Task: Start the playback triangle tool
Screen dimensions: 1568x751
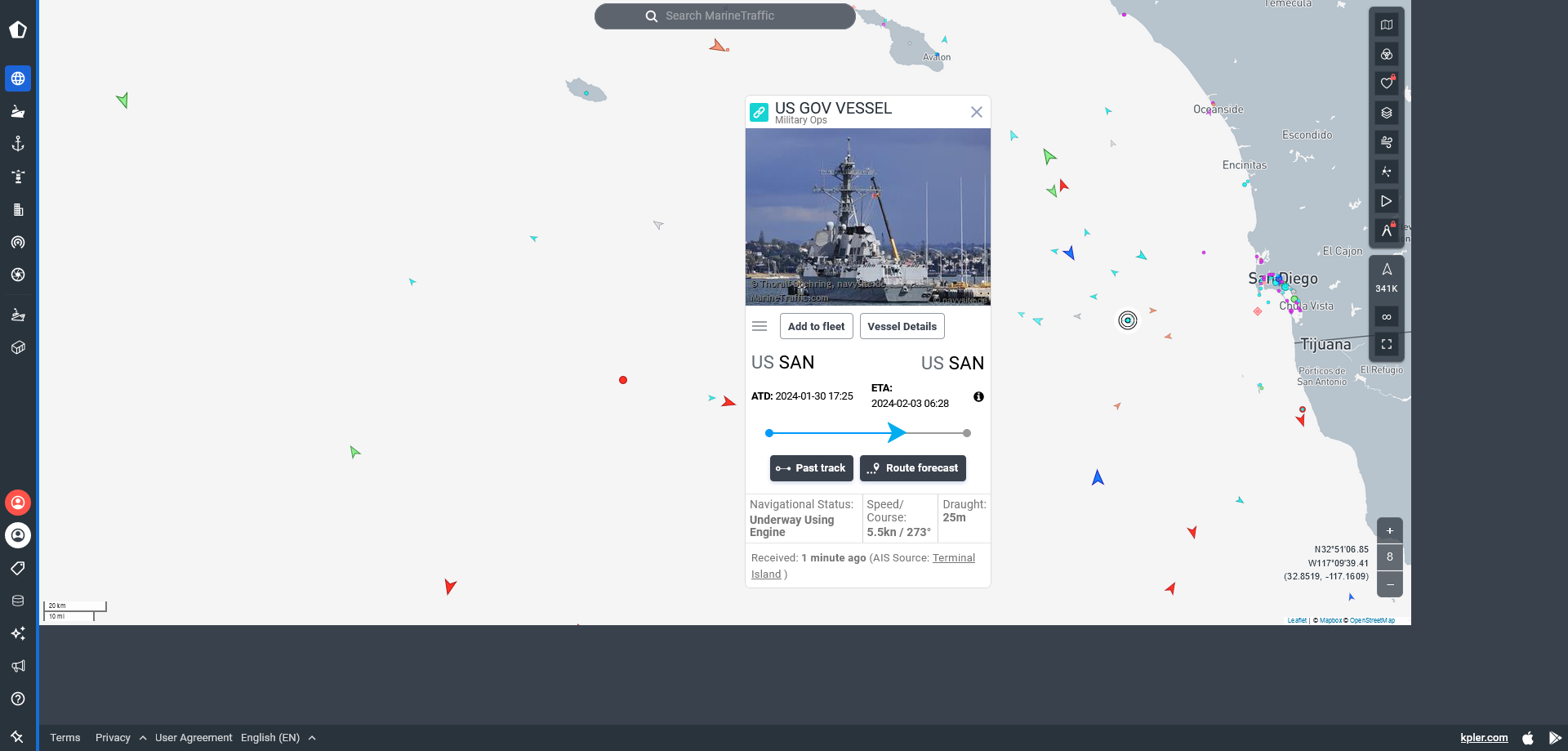Action: click(1387, 201)
